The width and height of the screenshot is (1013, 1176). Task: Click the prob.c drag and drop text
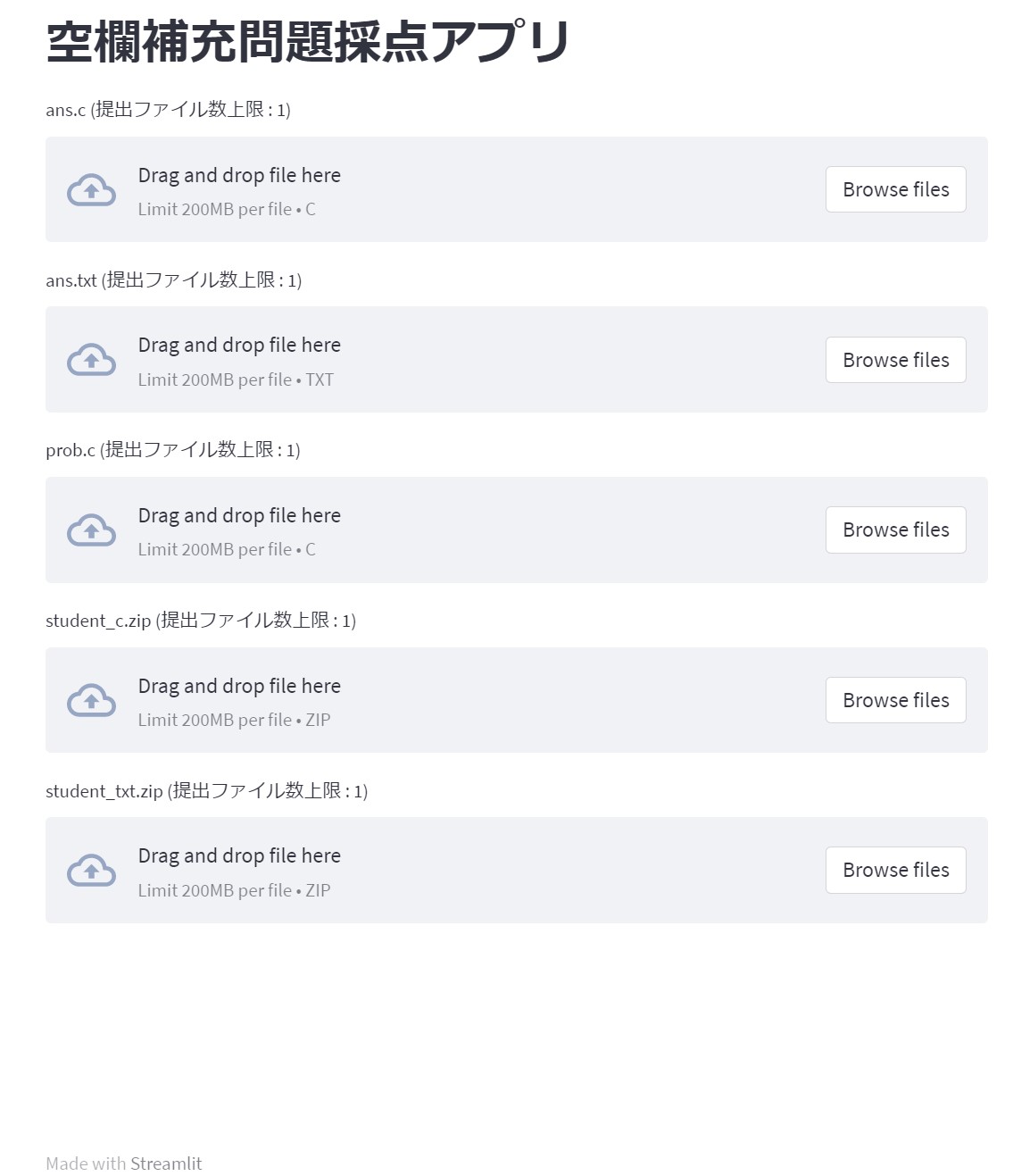click(x=239, y=516)
